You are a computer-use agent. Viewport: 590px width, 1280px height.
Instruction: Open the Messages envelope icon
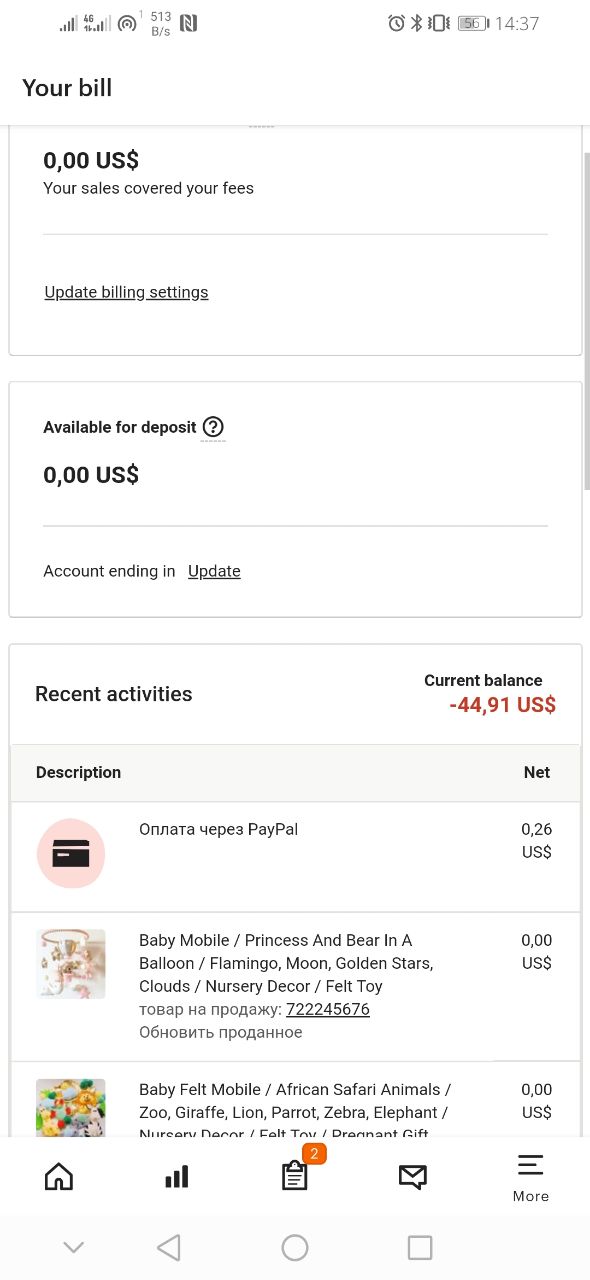[x=413, y=1177]
